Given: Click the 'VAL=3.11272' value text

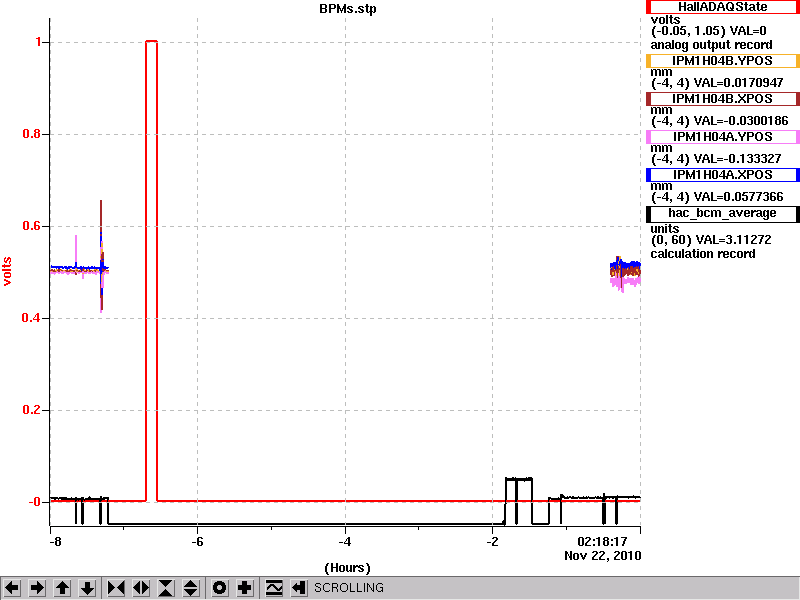Looking at the screenshot, I should point(732,240).
